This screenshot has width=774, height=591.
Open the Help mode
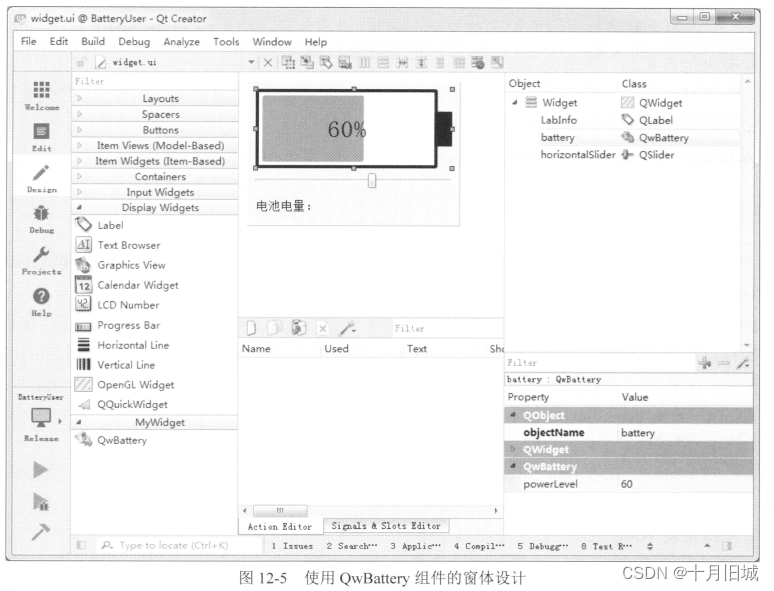click(41, 302)
